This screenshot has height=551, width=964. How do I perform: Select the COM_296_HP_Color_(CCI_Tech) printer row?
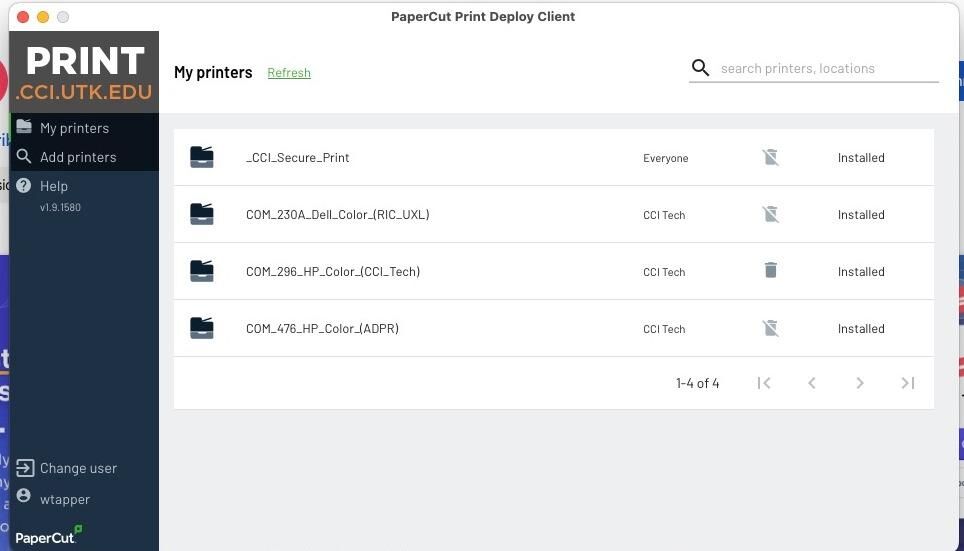[554, 271]
